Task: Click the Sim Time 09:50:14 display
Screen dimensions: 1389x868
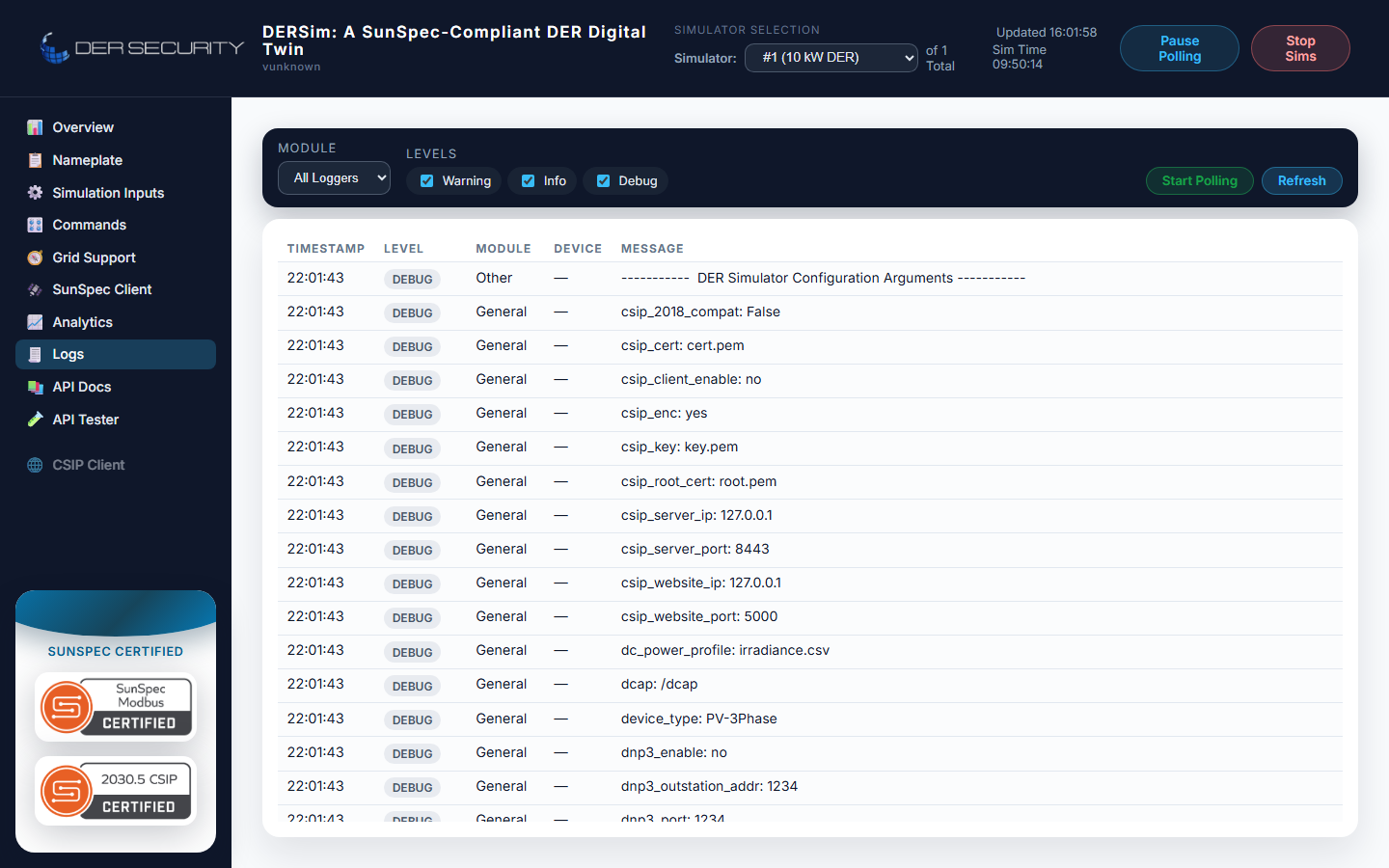Action: coord(1019,57)
